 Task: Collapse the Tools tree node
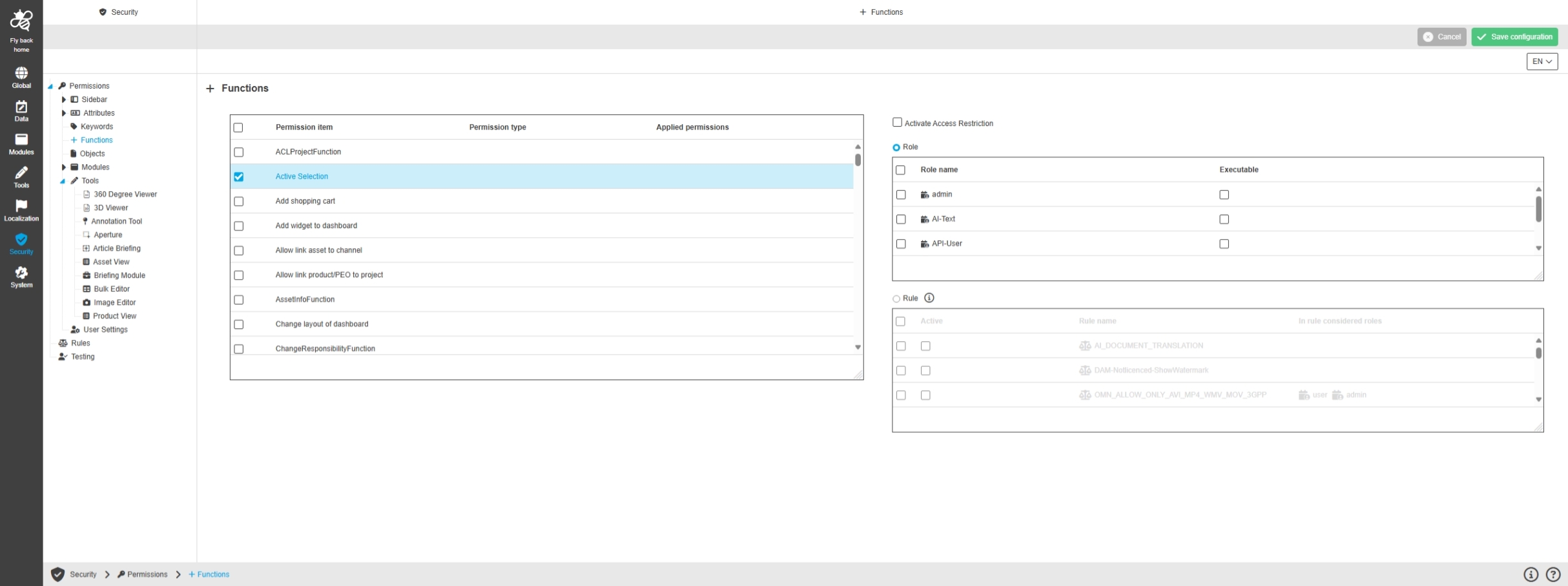63,182
